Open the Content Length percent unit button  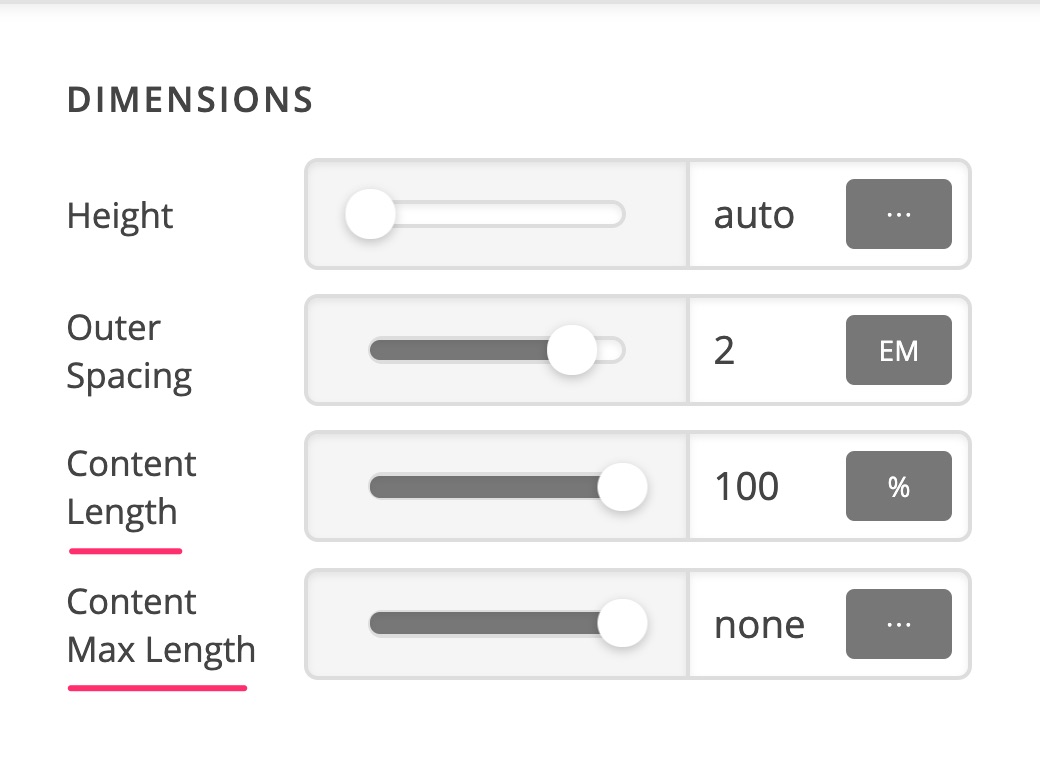899,486
